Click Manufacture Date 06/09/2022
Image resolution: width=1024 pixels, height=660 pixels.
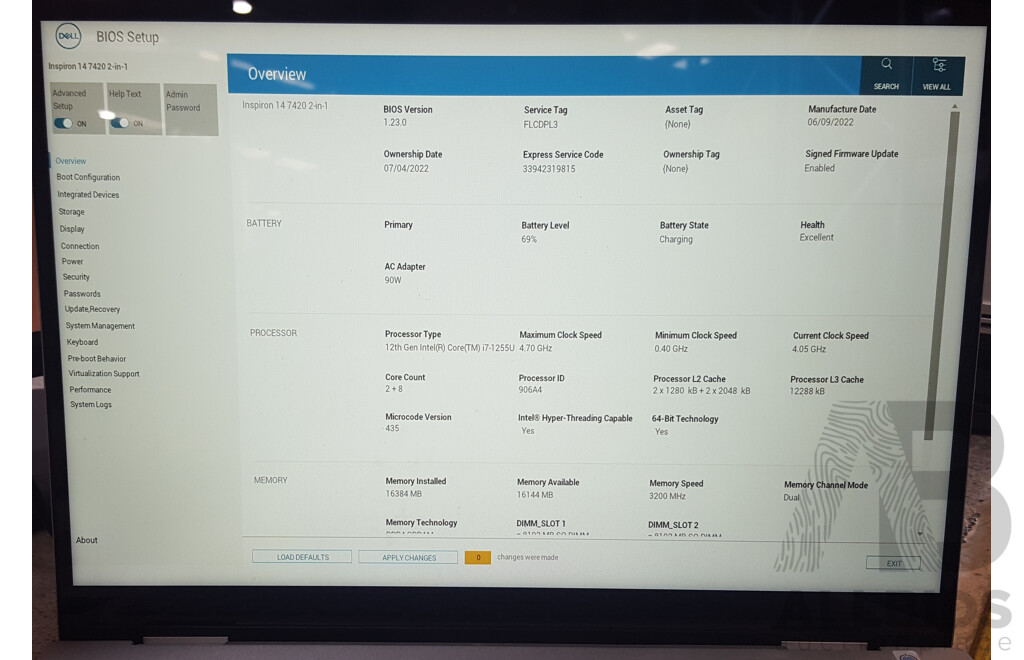[830, 122]
